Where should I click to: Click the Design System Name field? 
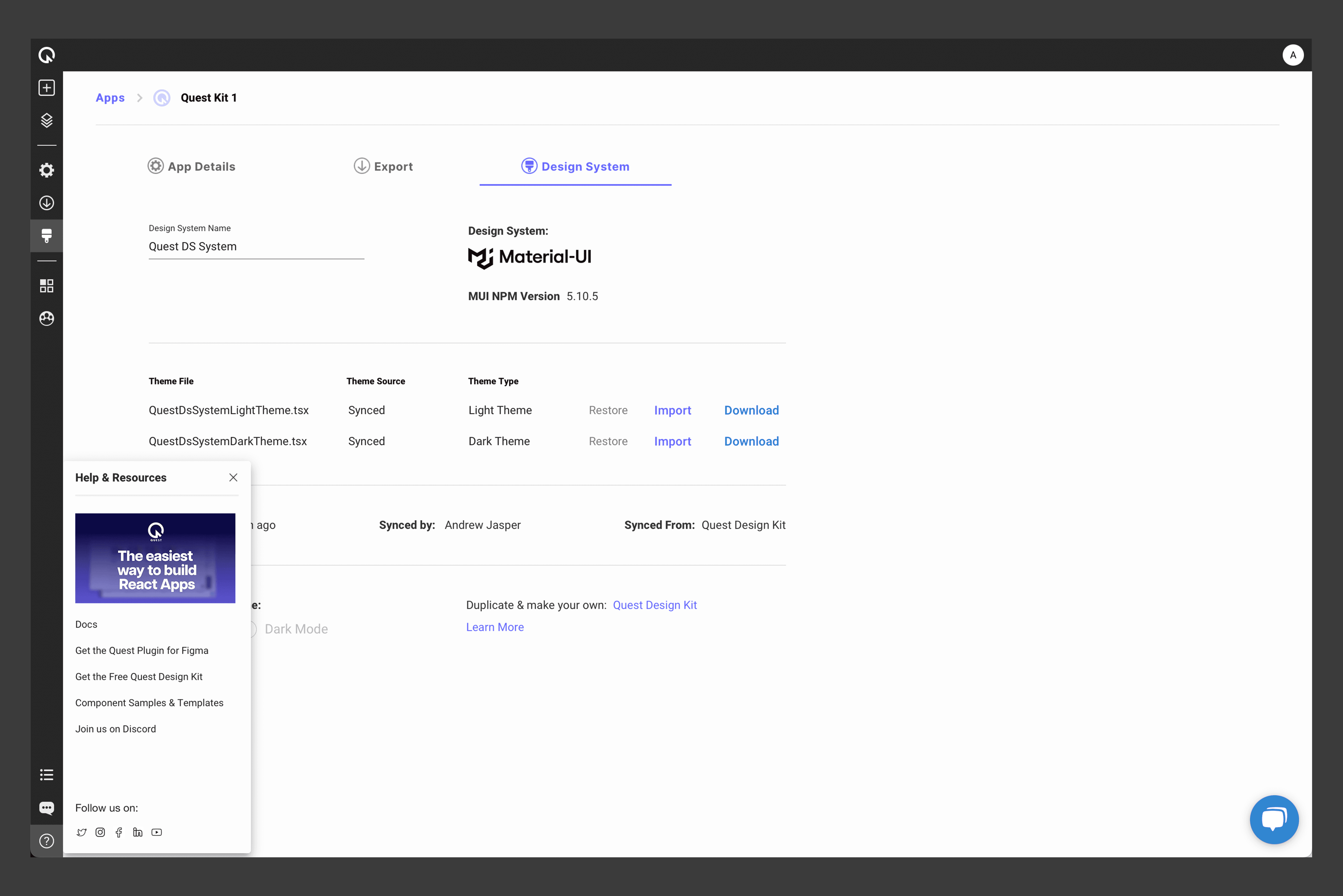(x=255, y=246)
